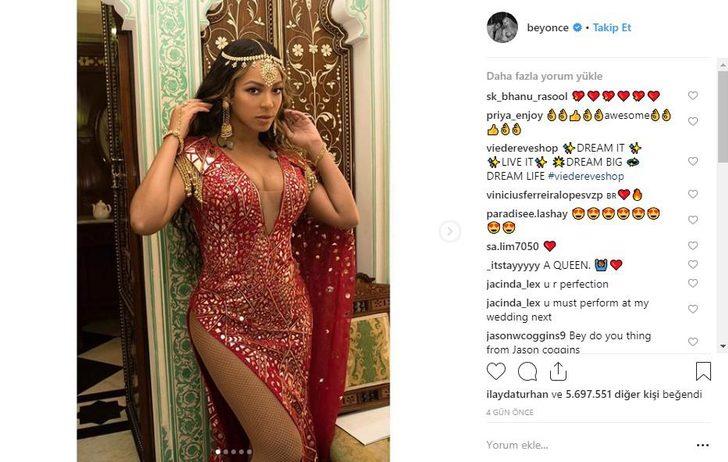Follow beyonce with "Takip Et"

[612, 28]
